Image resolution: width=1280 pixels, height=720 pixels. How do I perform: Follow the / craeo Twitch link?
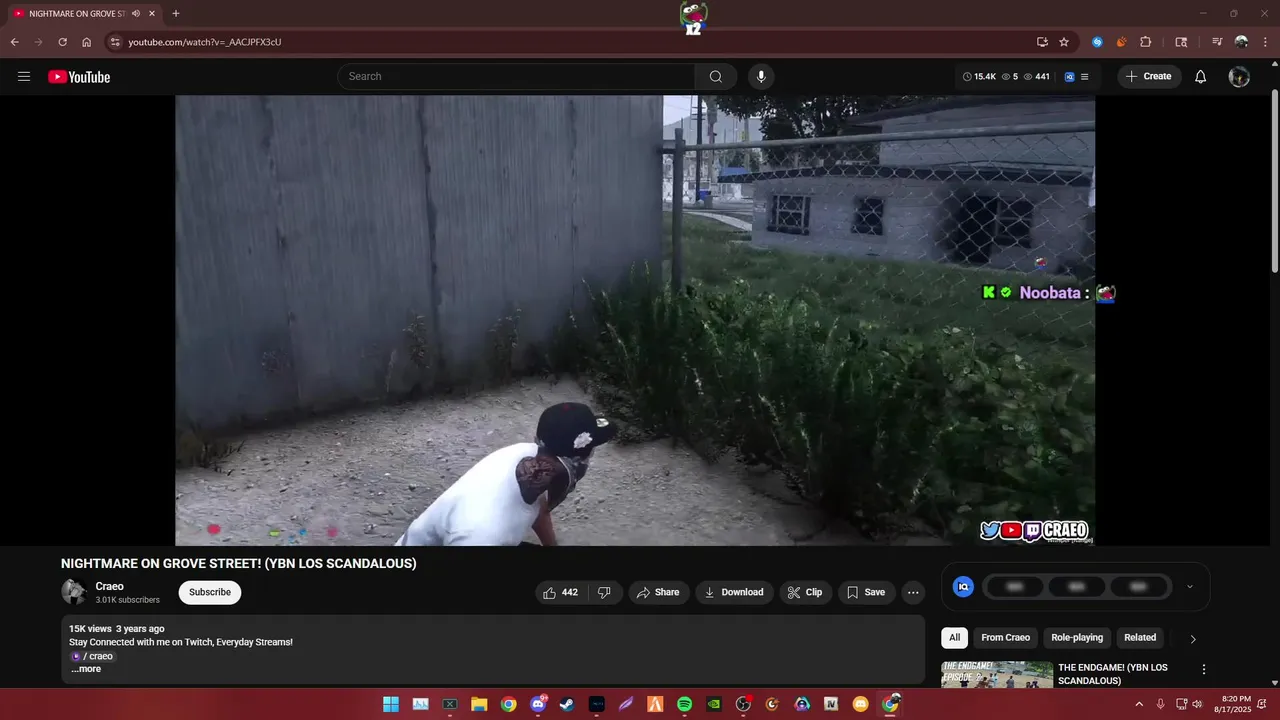92,656
